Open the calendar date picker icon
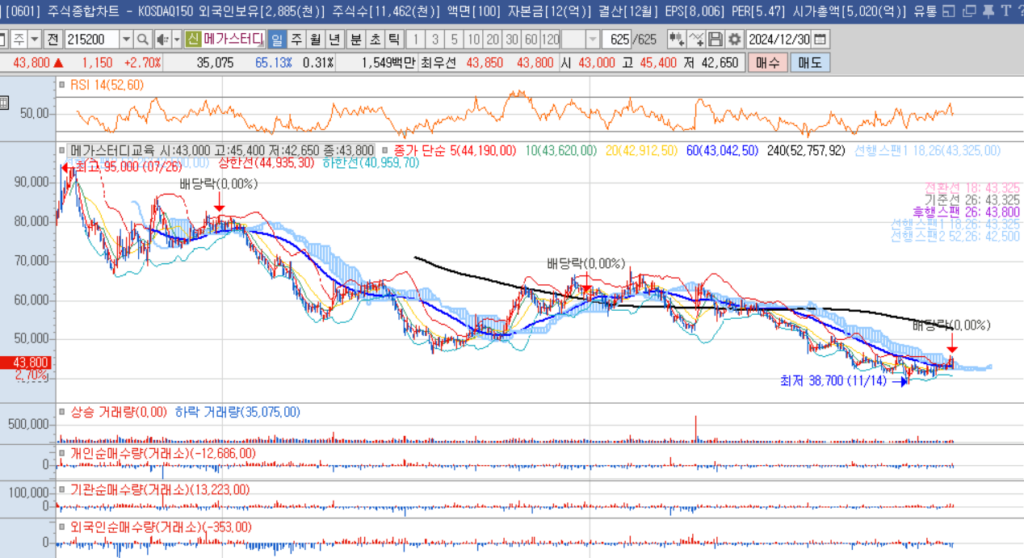This screenshot has width=1024, height=558. pos(821,39)
